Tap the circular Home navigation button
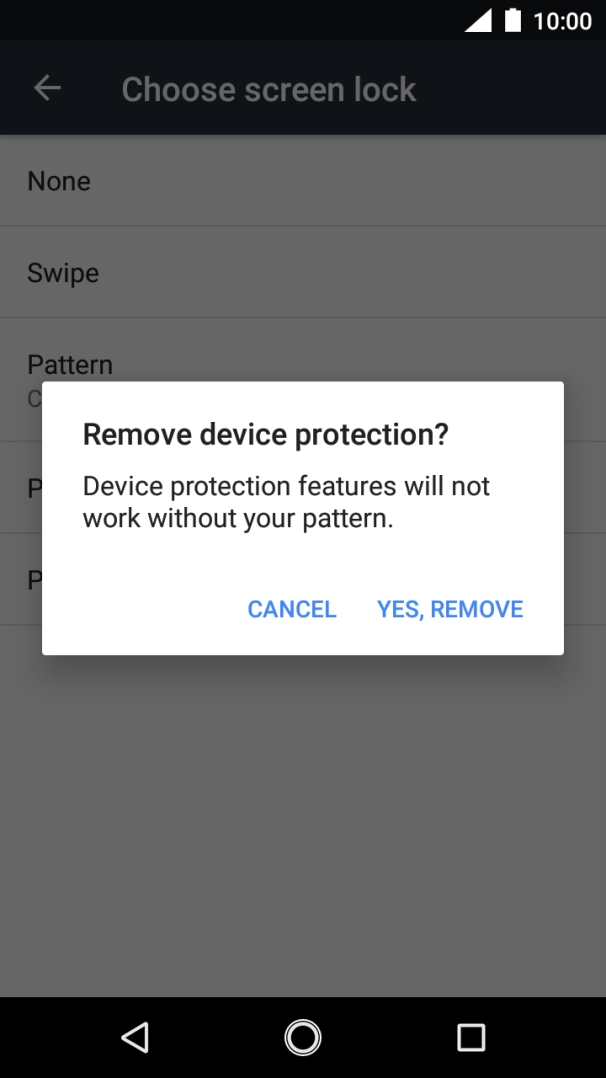Viewport: 606px width, 1078px height. 303,1037
